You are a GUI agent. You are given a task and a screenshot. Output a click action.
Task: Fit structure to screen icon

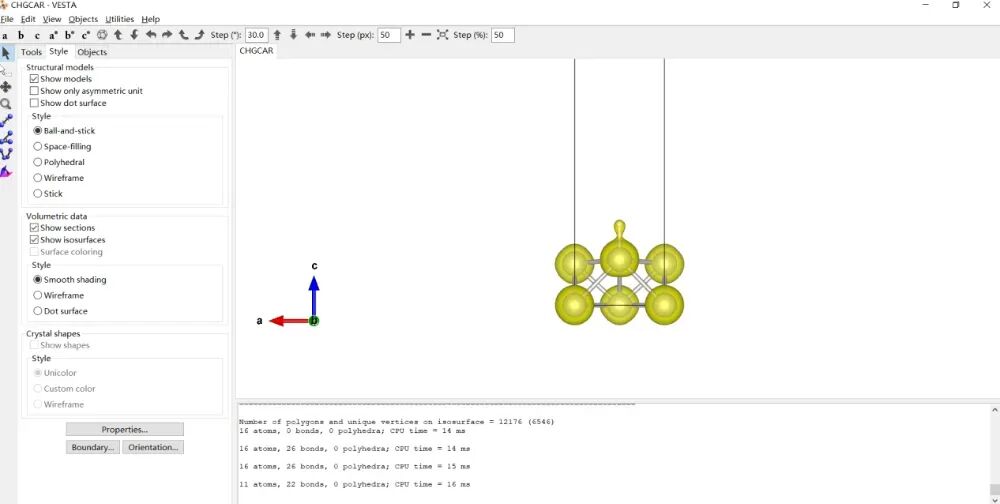(x=443, y=35)
